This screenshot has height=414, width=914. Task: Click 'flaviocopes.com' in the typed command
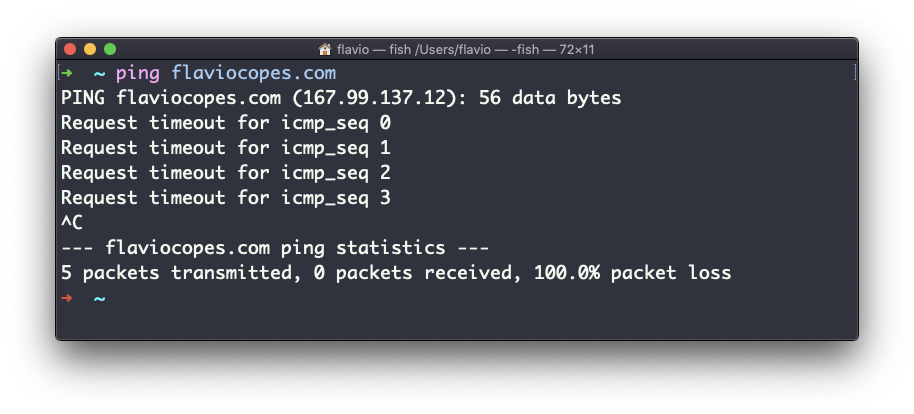(x=254, y=73)
